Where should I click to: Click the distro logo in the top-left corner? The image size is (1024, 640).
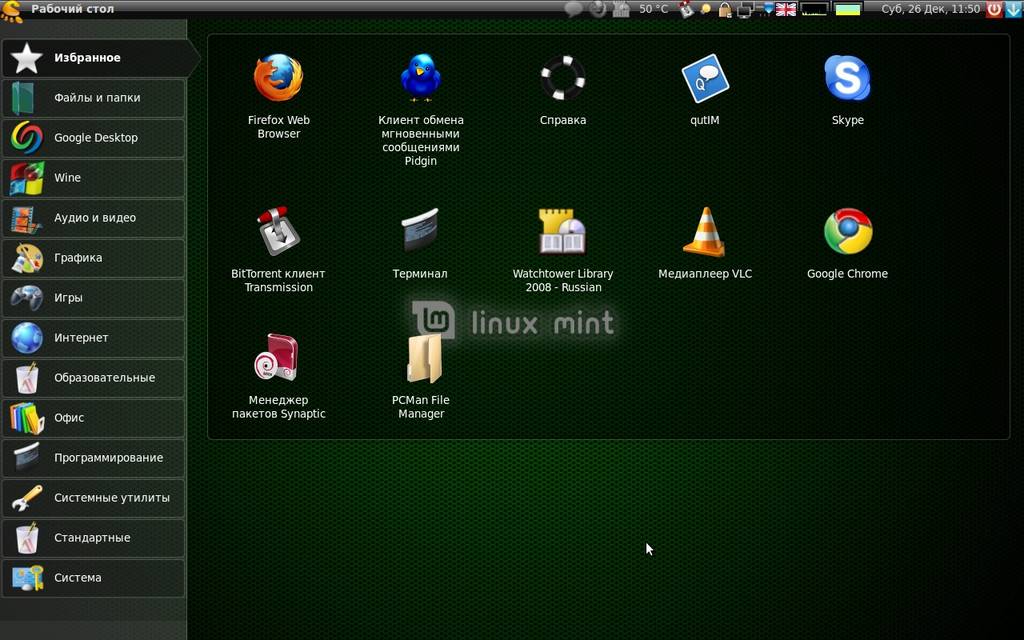click(x=12, y=10)
